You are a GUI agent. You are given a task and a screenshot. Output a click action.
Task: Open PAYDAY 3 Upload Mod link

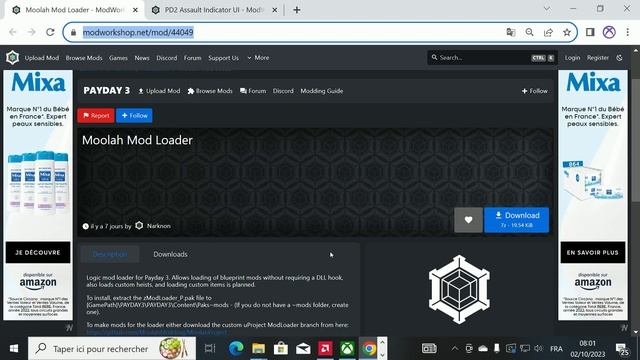point(159,91)
